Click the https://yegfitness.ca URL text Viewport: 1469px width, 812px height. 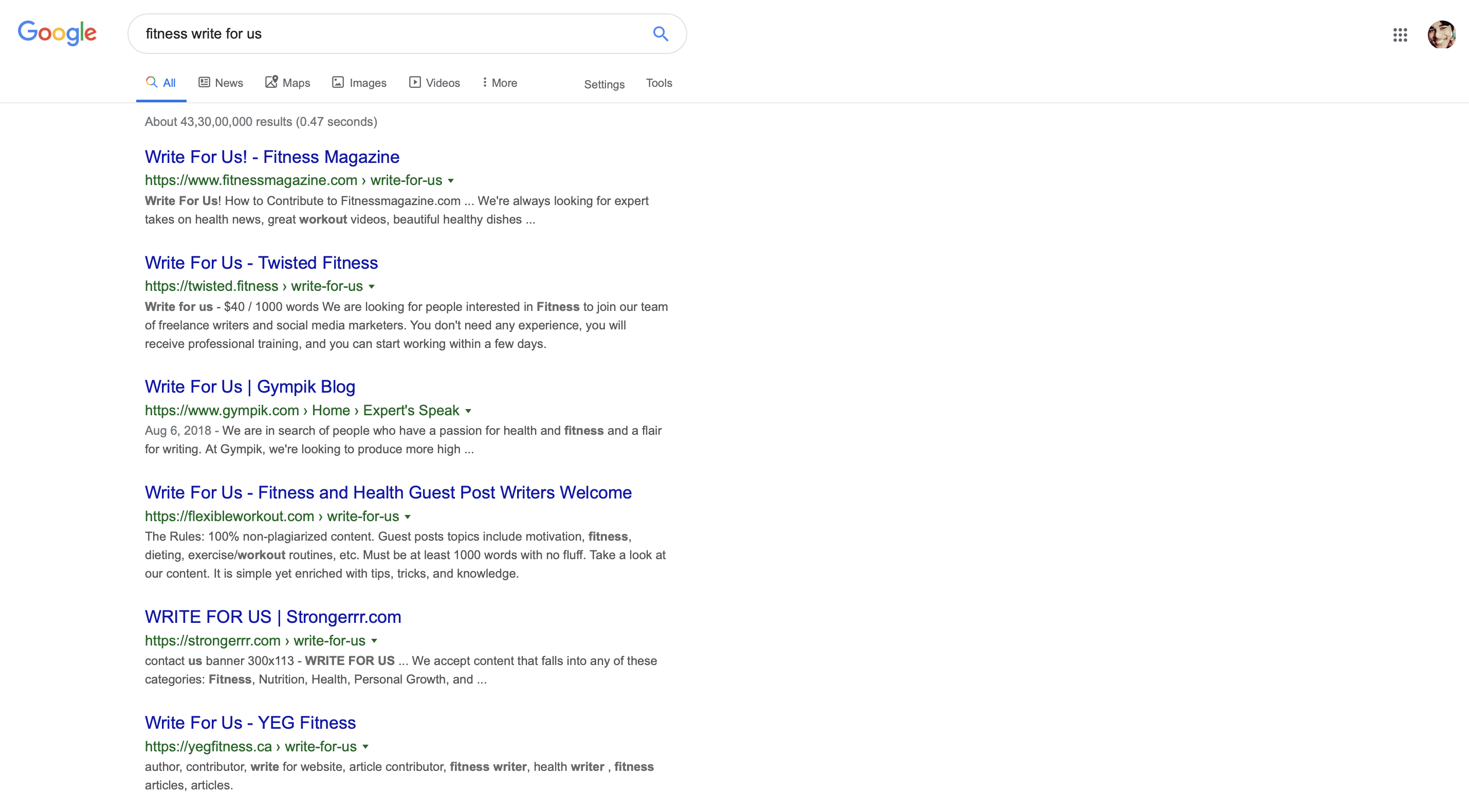[250, 747]
